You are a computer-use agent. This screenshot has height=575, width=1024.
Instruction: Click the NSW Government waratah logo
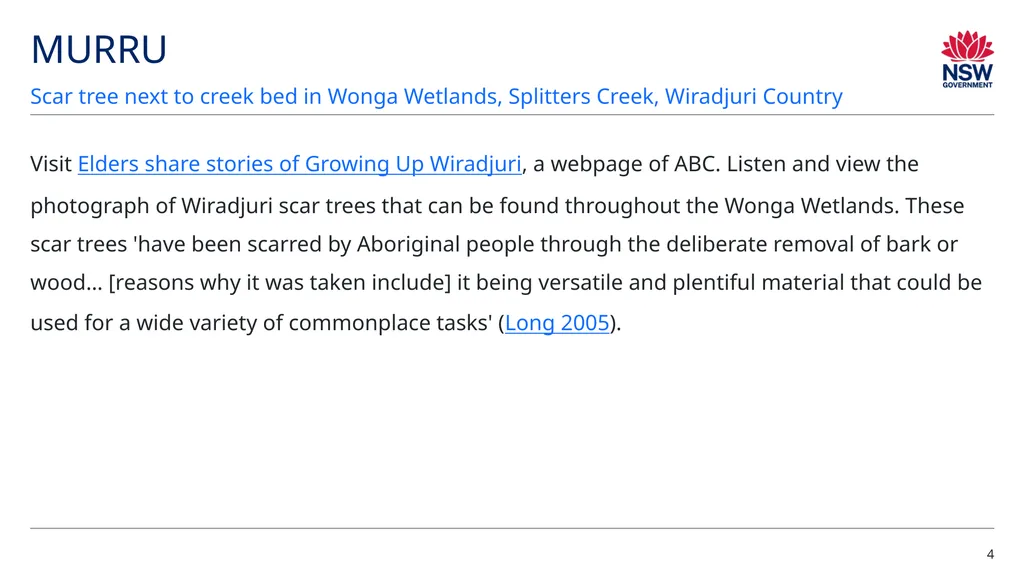[x=967, y=59]
